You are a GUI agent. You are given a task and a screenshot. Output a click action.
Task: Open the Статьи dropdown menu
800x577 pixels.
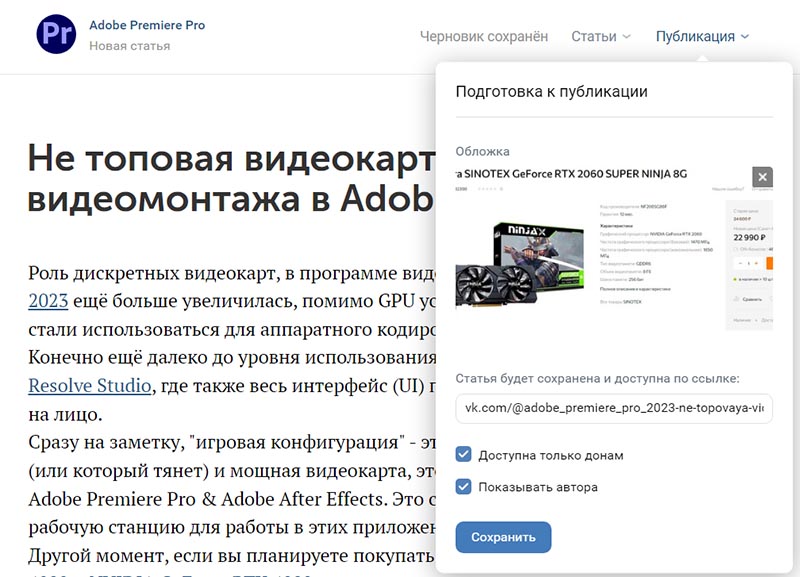[601, 36]
